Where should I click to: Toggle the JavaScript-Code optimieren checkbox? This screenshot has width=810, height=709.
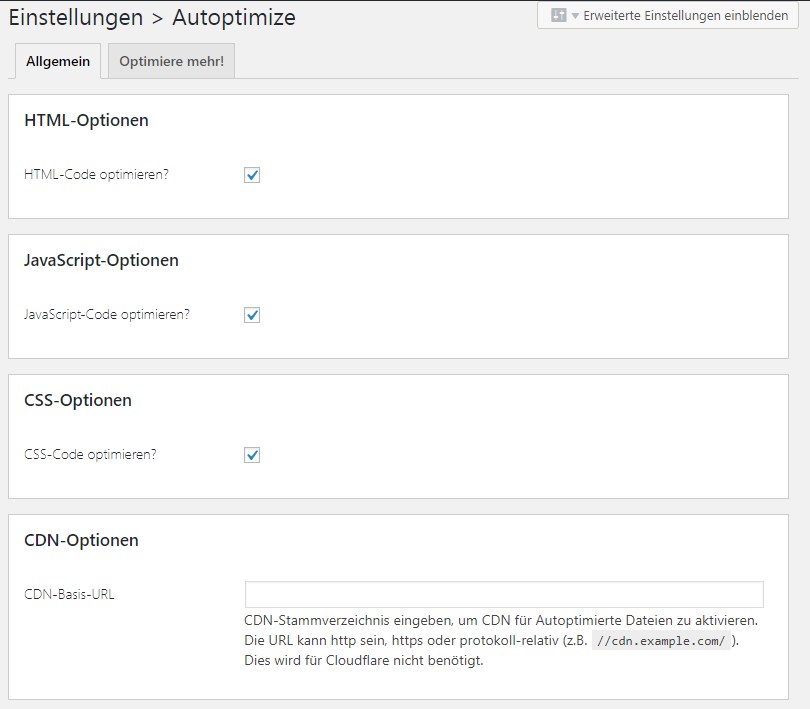click(x=252, y=315)
